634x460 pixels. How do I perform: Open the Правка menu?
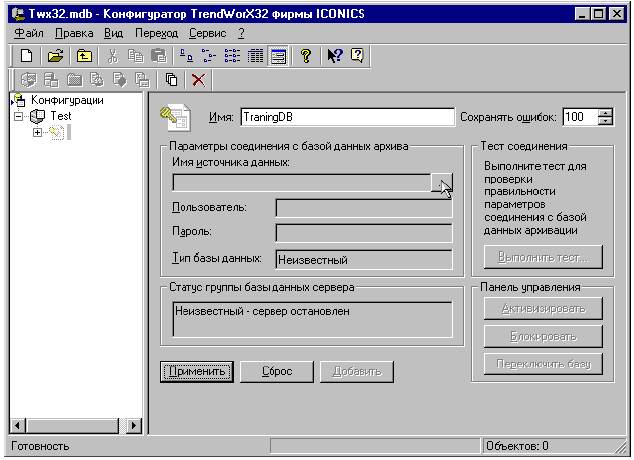[74, 33]
